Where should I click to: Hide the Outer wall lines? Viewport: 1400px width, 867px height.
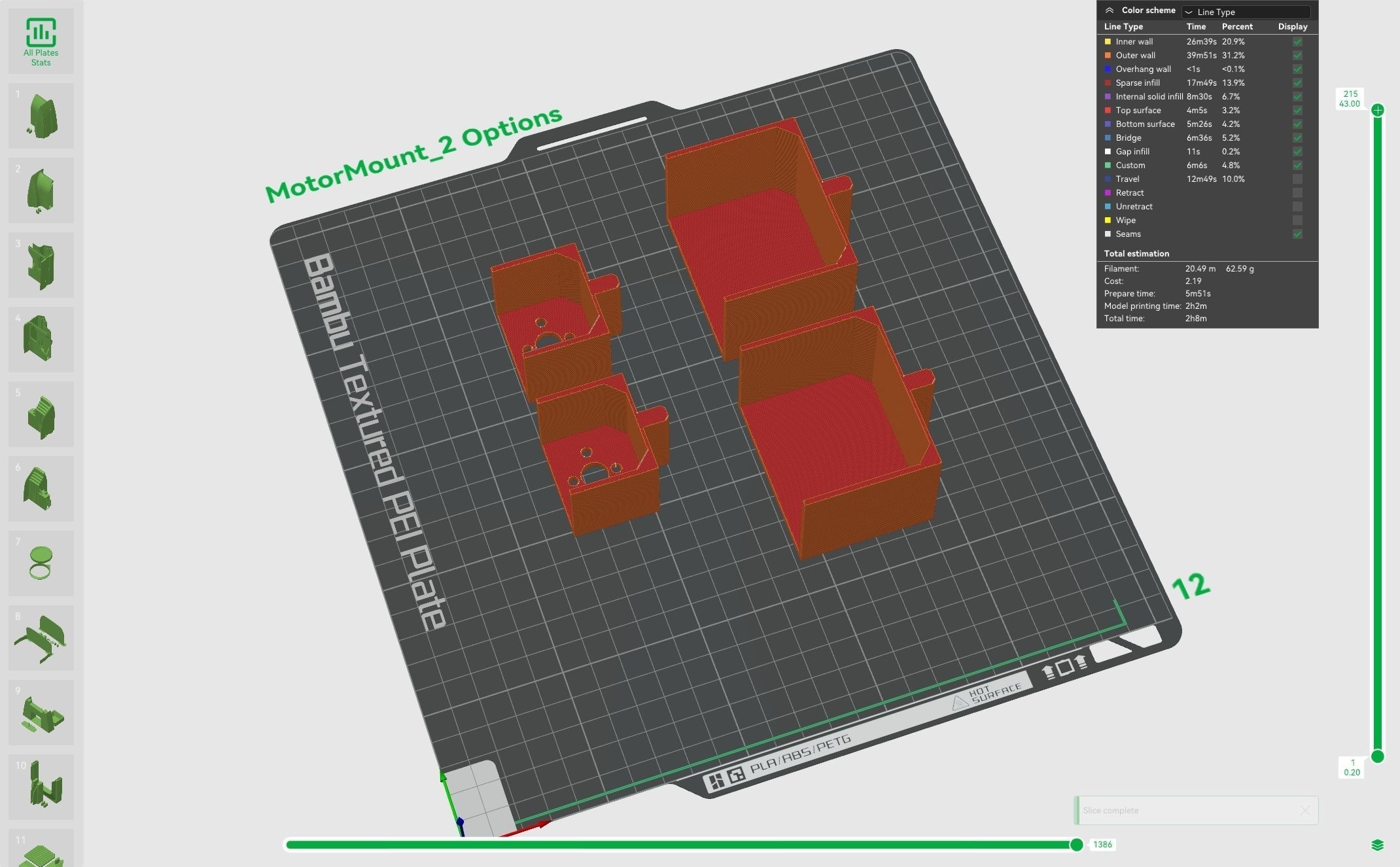point(1297,56)
